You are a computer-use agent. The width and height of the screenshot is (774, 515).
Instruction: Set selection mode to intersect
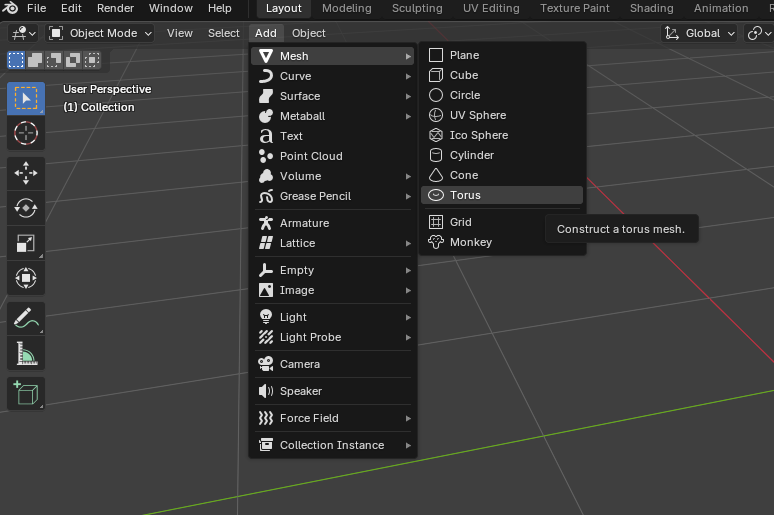(x=92, y=60)
